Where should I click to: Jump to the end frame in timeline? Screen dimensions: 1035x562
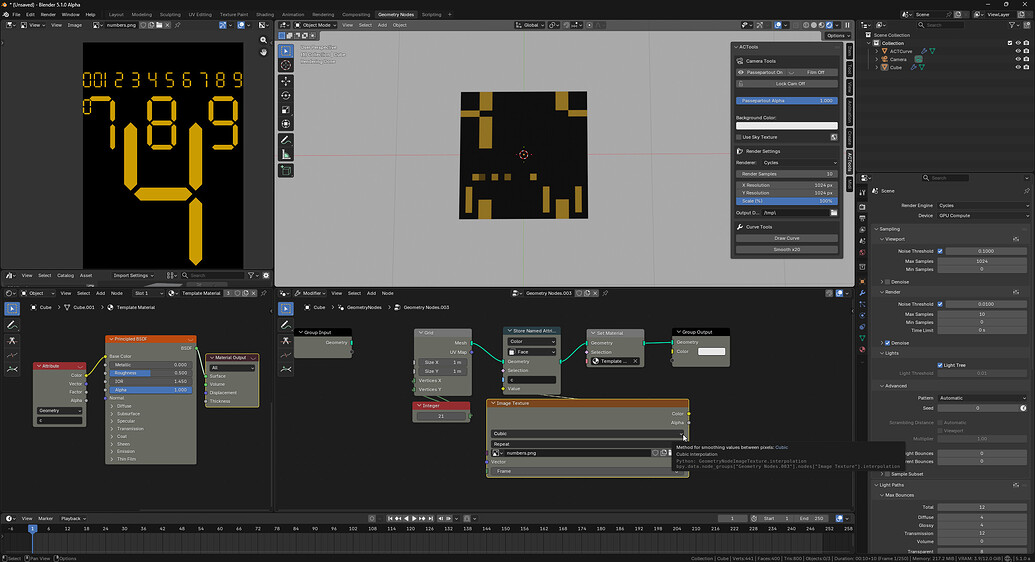pyautogui.click(x=430, y=518)
